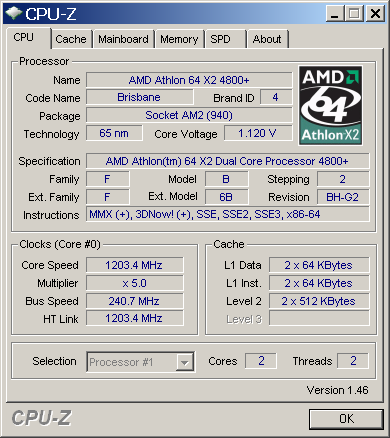This screenshot has height=438, width=390.
Task: Click the L1 Inst. value 2 x 64 KBytes
Action: (x=319, y=283)
